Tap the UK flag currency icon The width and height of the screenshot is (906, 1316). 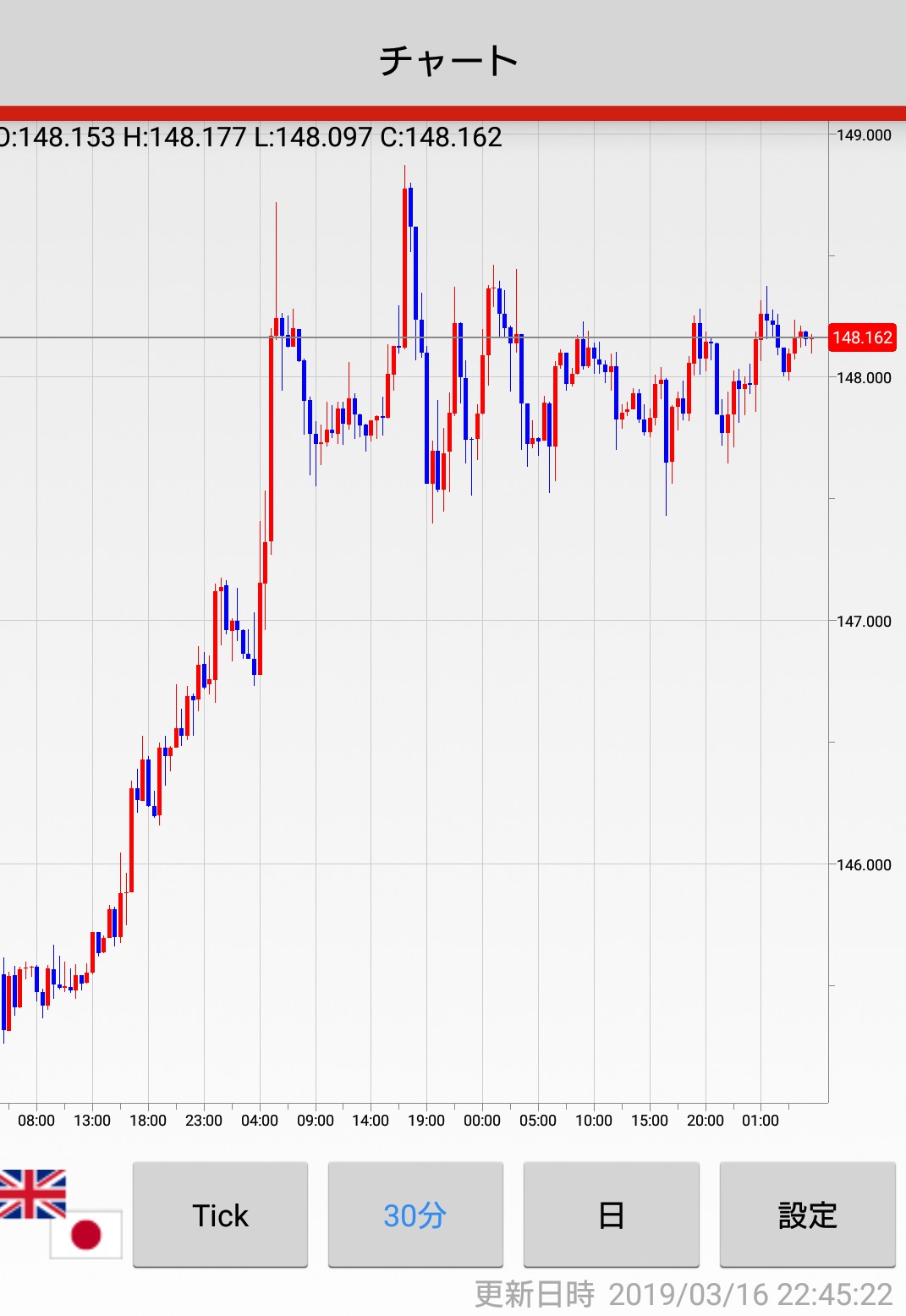32,1193
